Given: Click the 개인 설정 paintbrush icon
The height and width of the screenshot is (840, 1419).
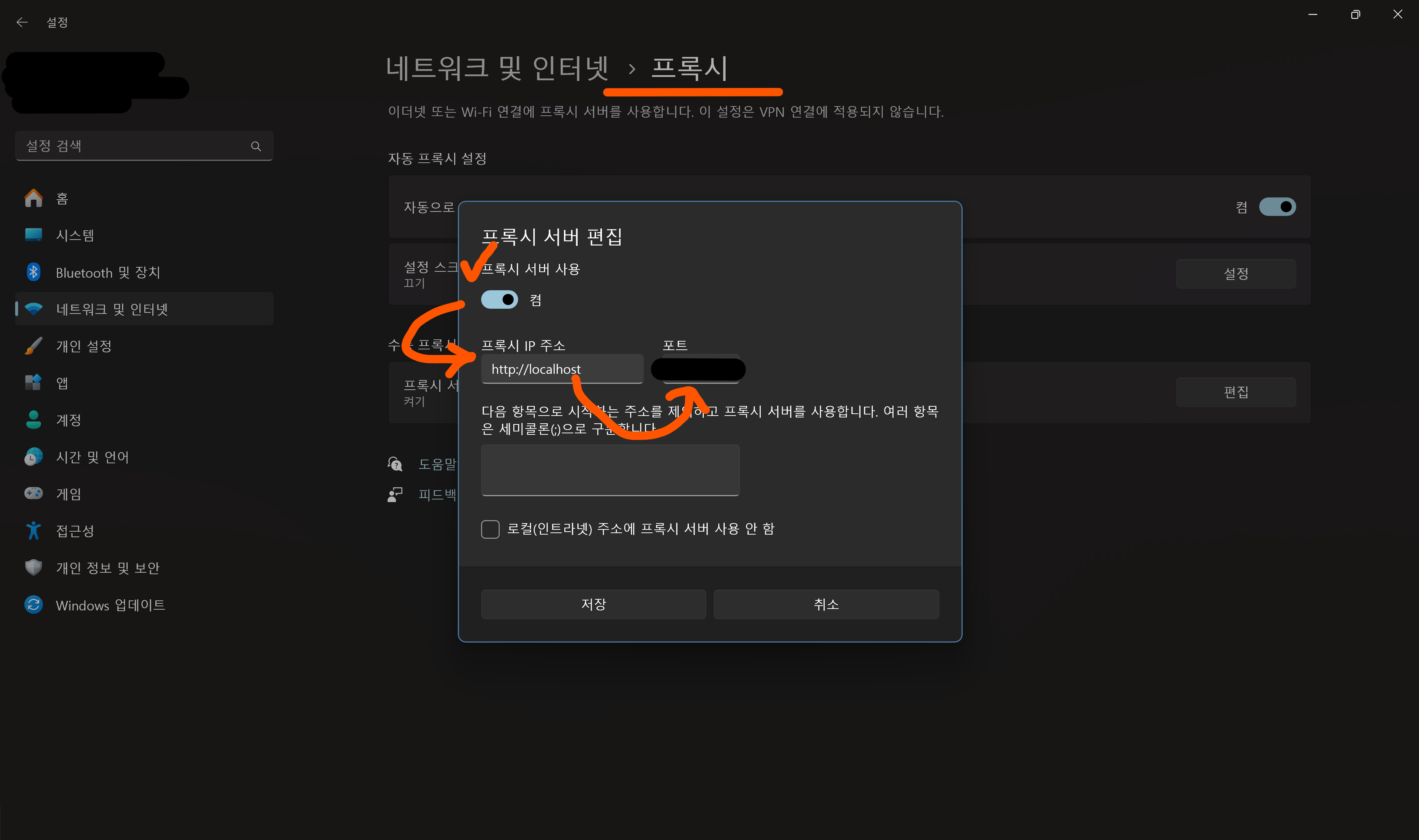Looking at the screenshot, I should pos(33,346).
